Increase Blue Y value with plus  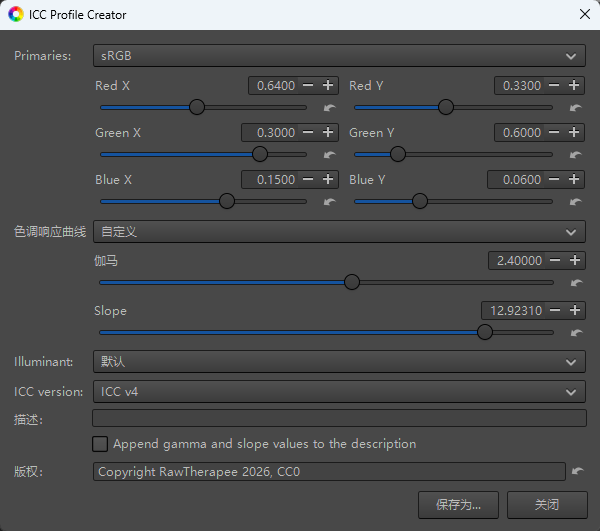(x=574, y=179)
